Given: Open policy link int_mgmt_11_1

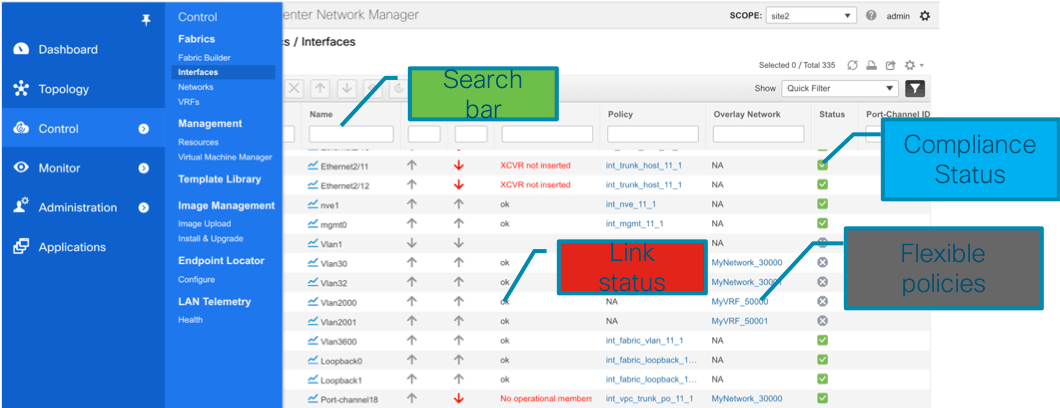Looking at the screenshot, I should point(634,224).
